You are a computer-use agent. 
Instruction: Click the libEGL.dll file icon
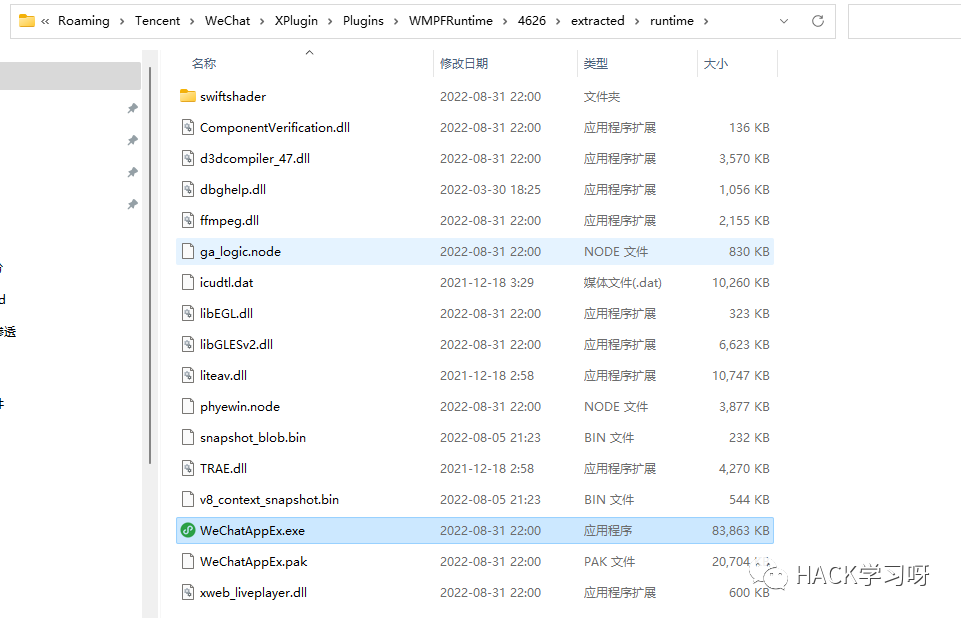click(x=188, y=313)
